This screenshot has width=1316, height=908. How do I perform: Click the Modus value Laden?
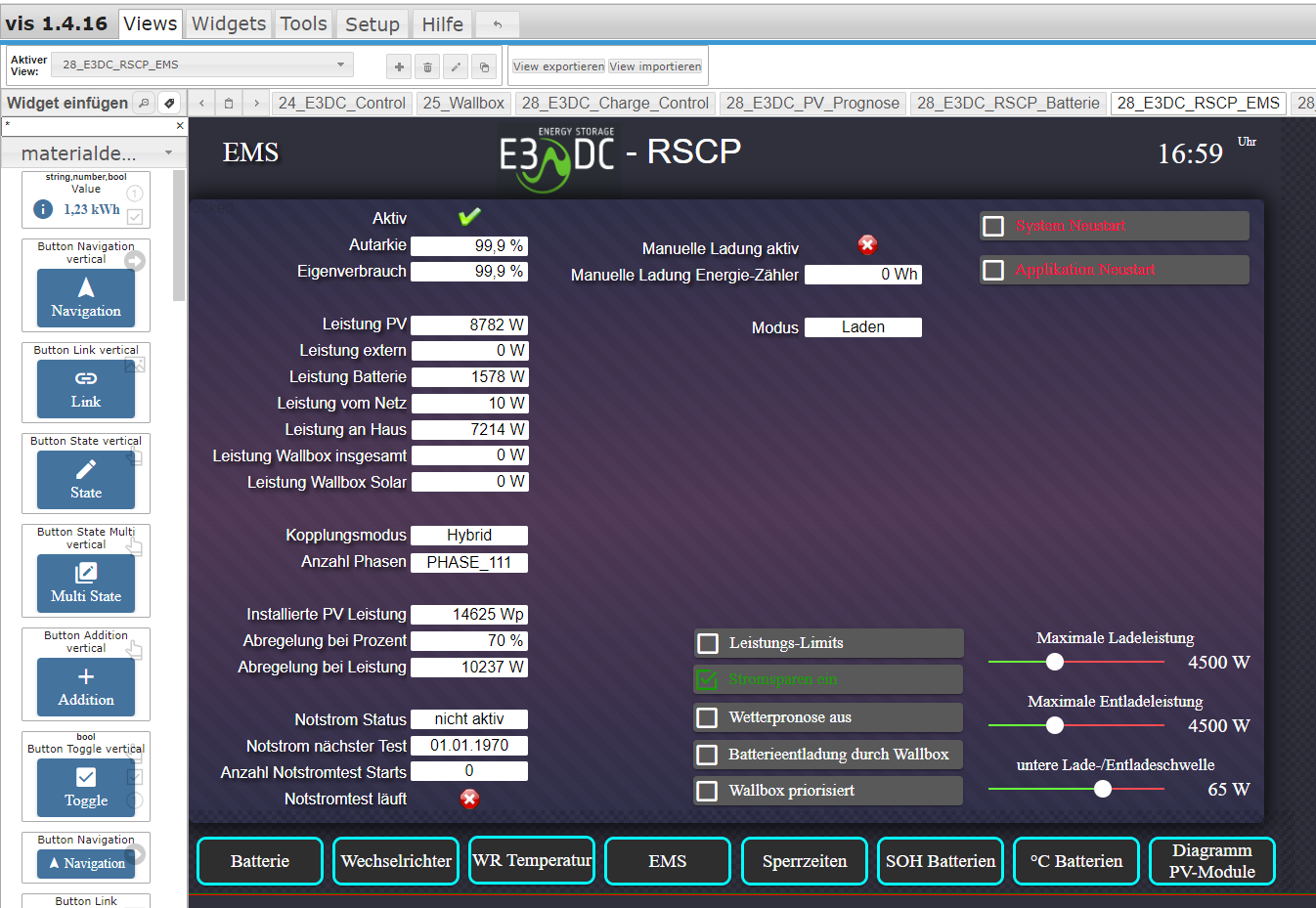click(x=863, y=327)
